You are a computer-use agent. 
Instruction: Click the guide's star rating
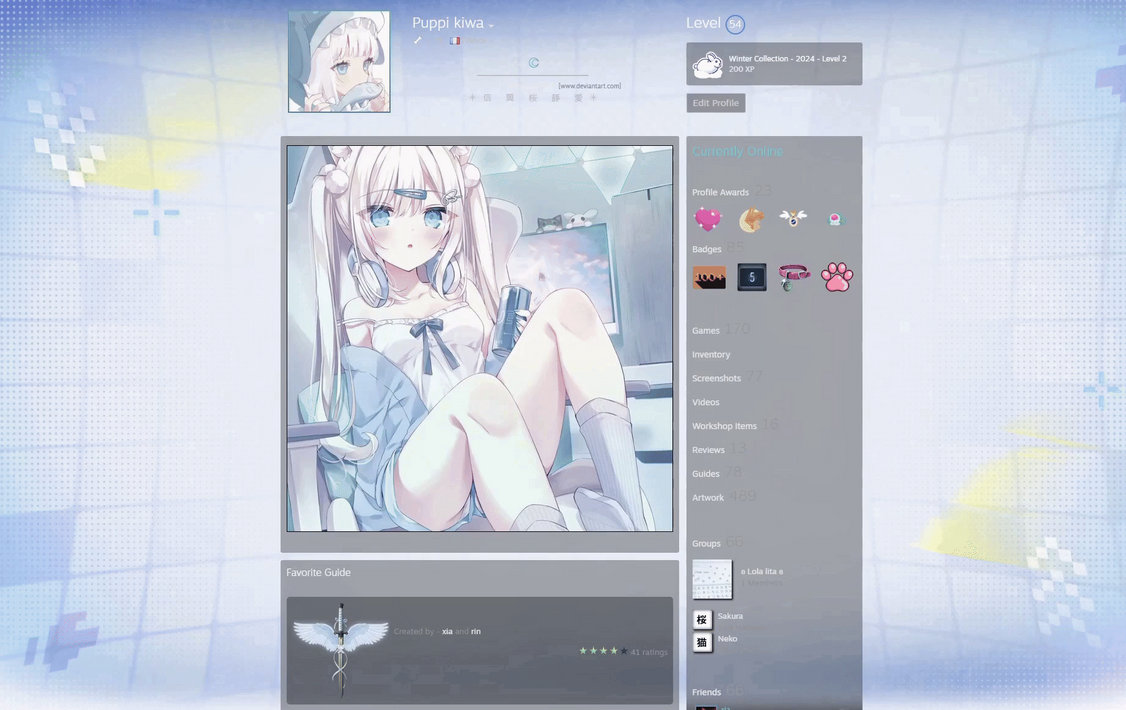tap(603, 651)
